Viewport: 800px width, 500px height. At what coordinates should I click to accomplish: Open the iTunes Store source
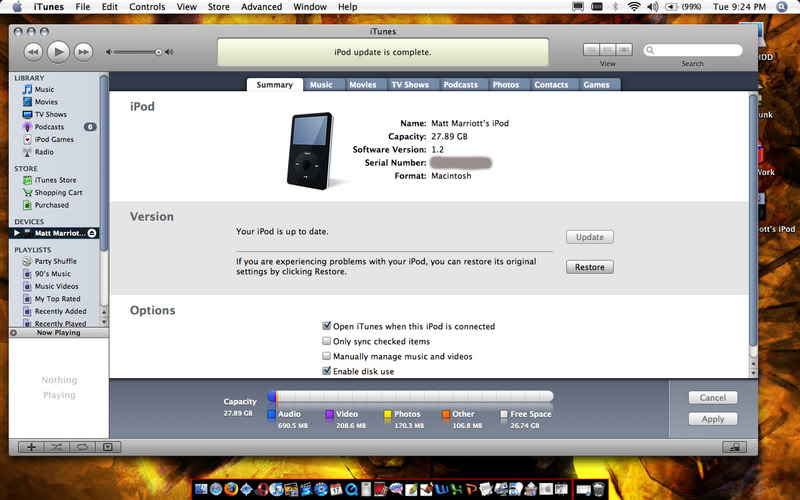click(55, 180)
